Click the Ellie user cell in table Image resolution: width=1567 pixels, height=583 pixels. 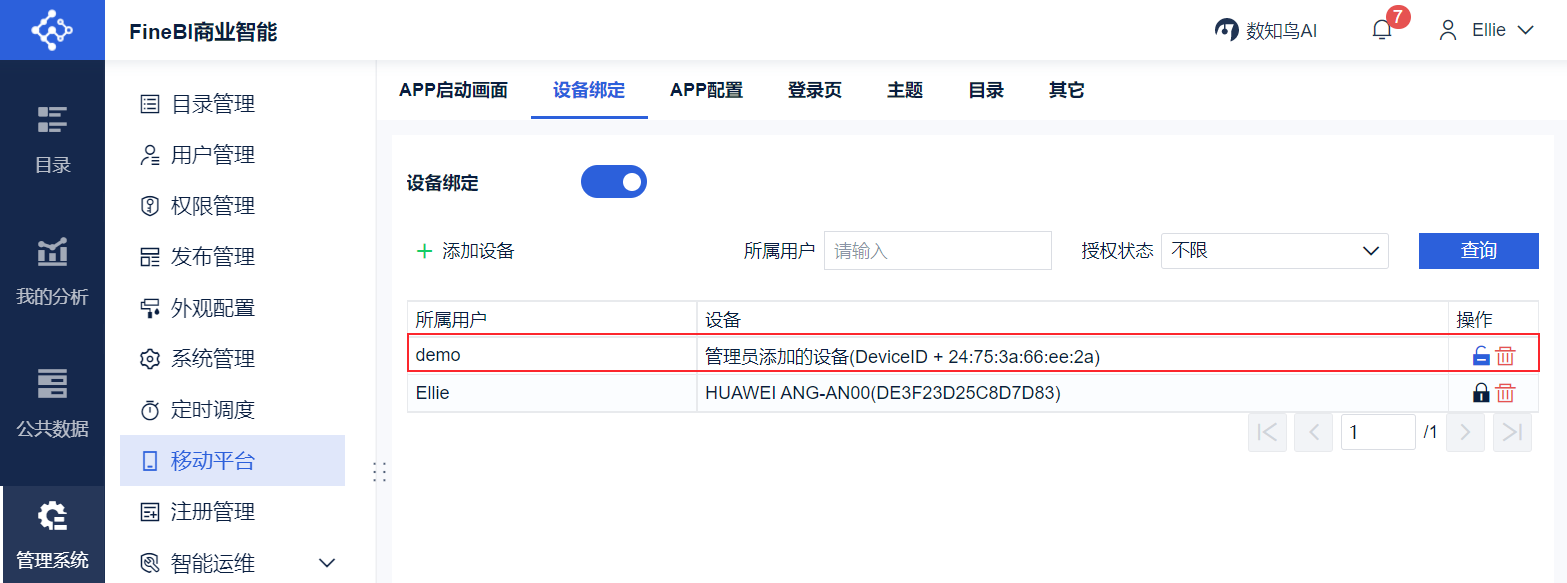pos(552,393)
